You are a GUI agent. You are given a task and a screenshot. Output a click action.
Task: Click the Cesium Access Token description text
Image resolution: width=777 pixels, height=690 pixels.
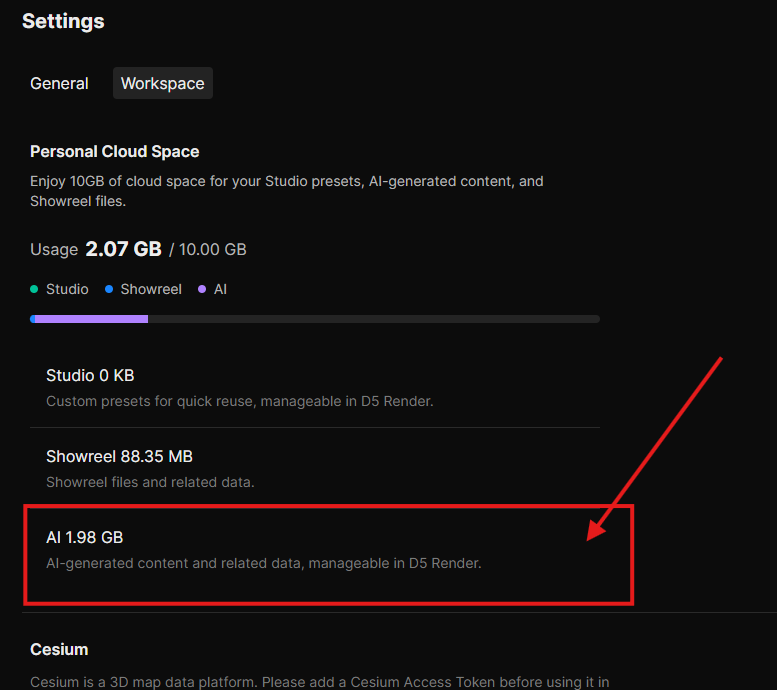click(x=320, y=682)
